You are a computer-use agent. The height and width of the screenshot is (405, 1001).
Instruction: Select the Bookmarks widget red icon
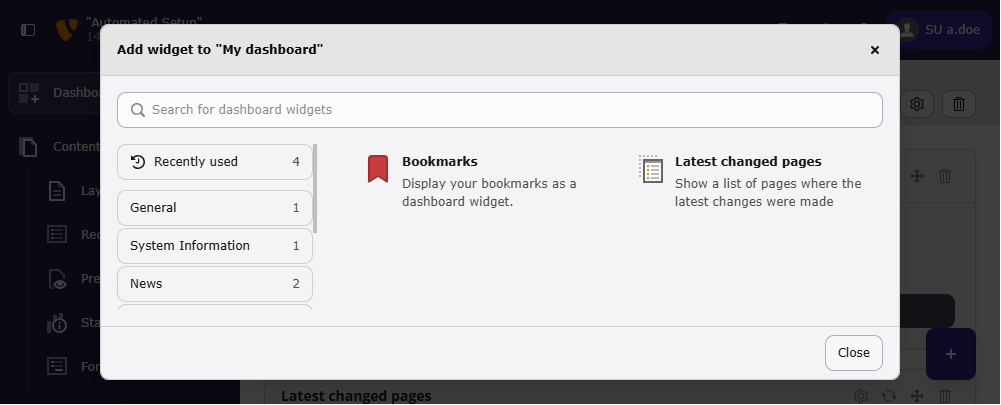378,169
